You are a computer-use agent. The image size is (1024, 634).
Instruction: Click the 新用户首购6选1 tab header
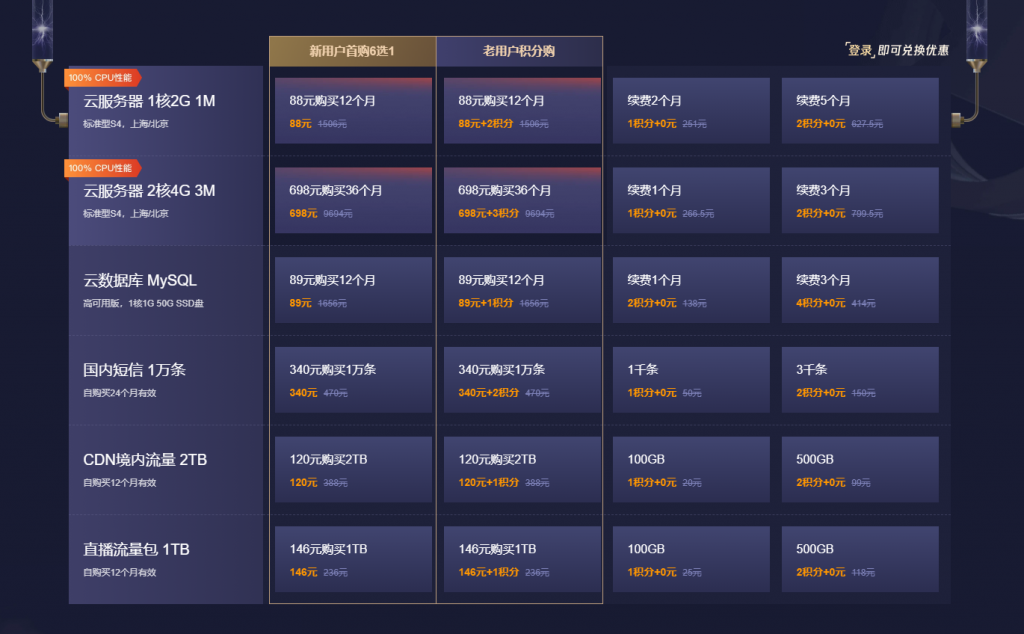[x=353, y=51]
